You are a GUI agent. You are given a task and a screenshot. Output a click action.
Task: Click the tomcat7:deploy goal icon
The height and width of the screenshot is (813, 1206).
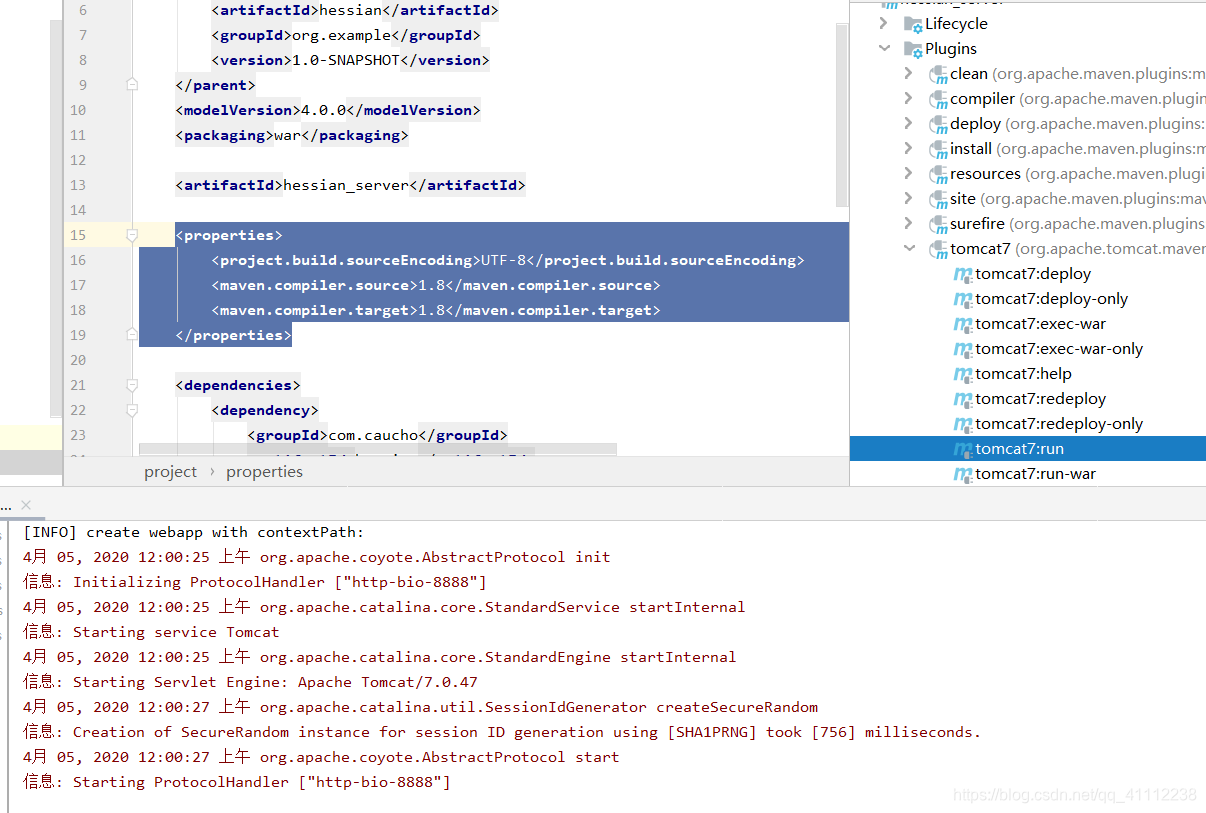[963, 274]
